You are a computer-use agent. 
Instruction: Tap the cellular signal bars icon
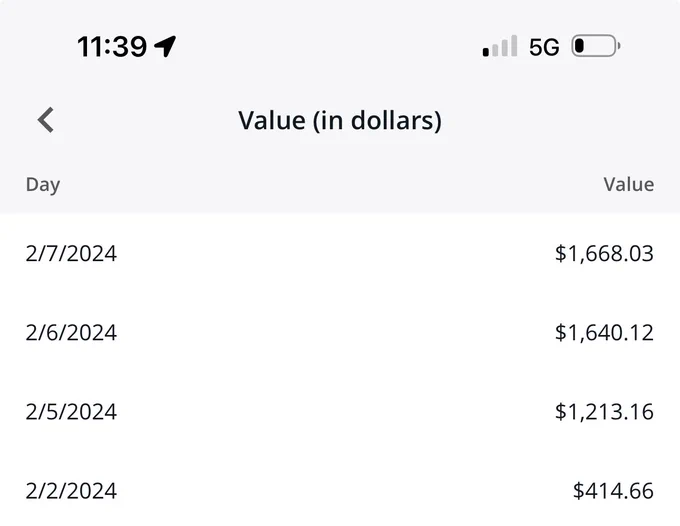500,46
